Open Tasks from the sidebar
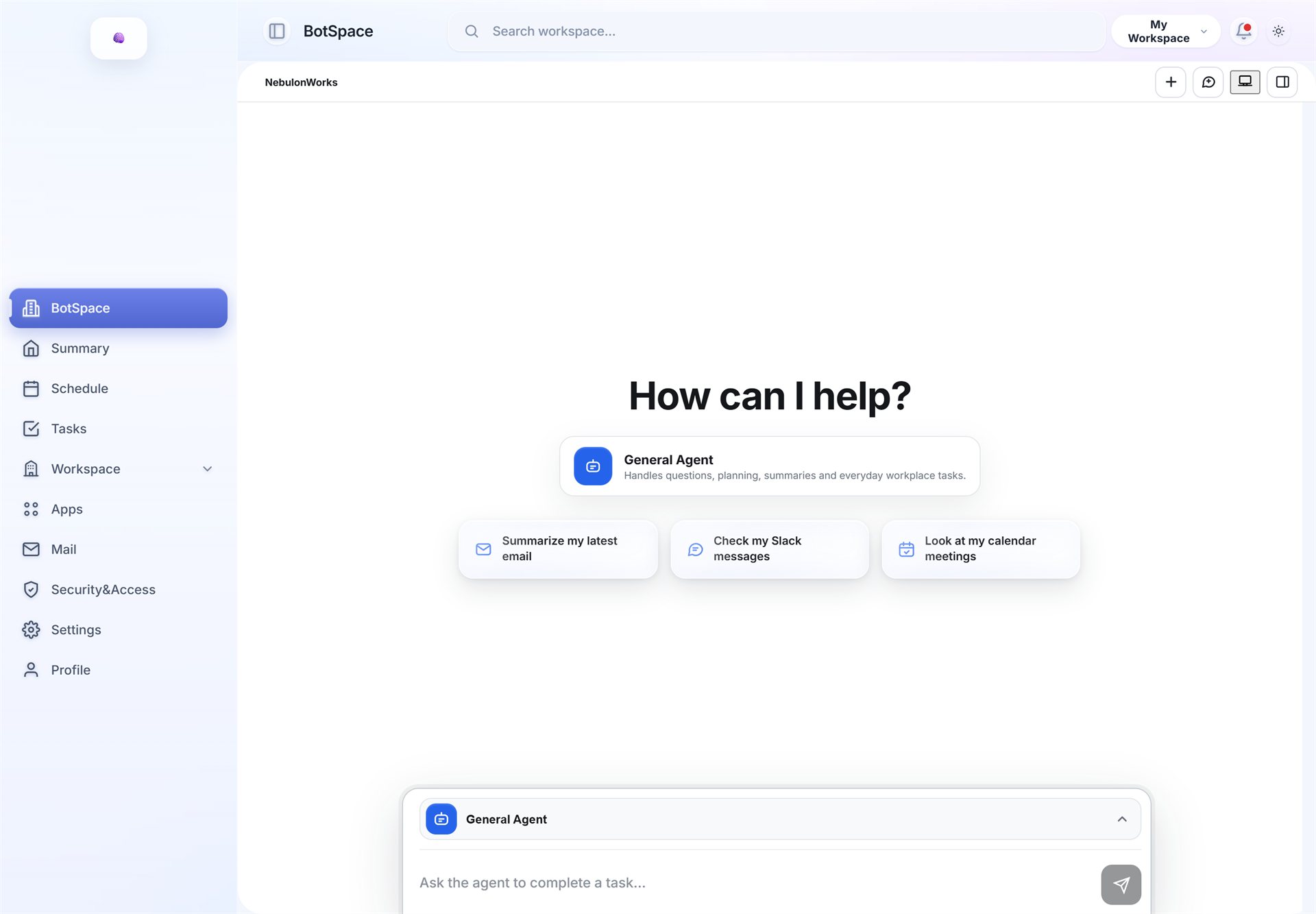This screenshot has width=1316, height=914. tap(119, 429)
